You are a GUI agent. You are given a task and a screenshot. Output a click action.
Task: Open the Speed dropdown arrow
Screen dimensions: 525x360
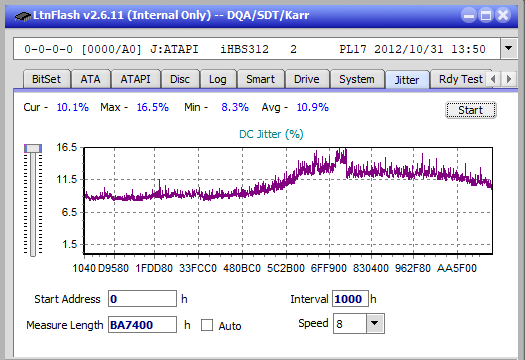click(x=375, y=323)
